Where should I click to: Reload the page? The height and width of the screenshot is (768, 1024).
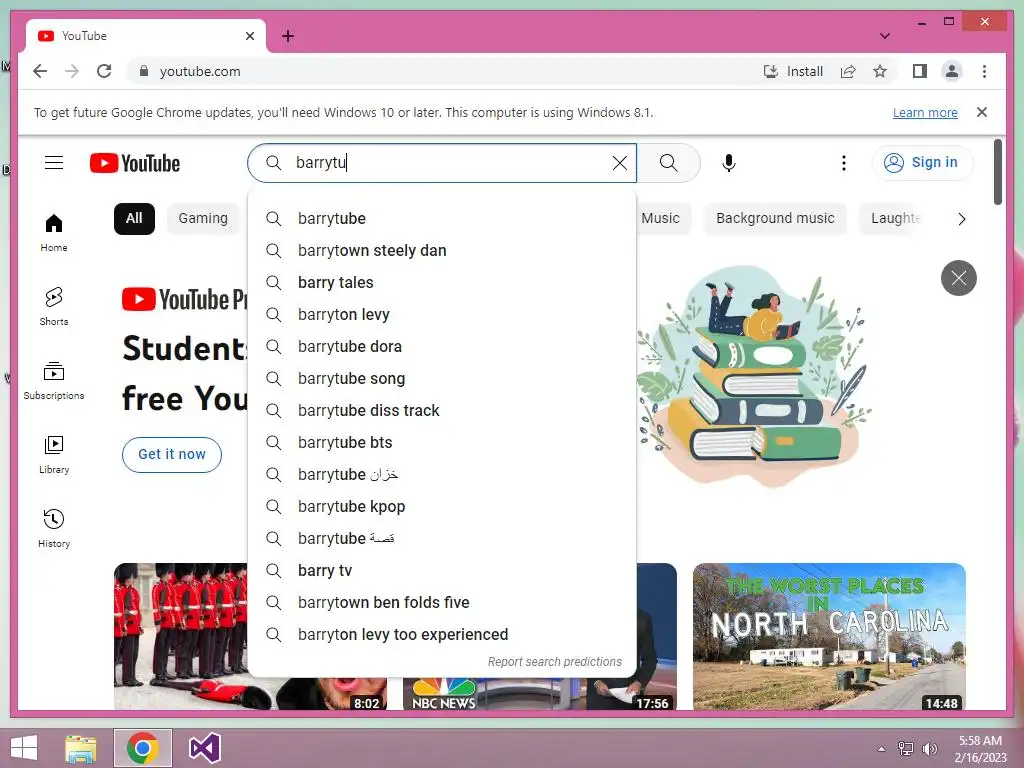(x=104, y=71)
